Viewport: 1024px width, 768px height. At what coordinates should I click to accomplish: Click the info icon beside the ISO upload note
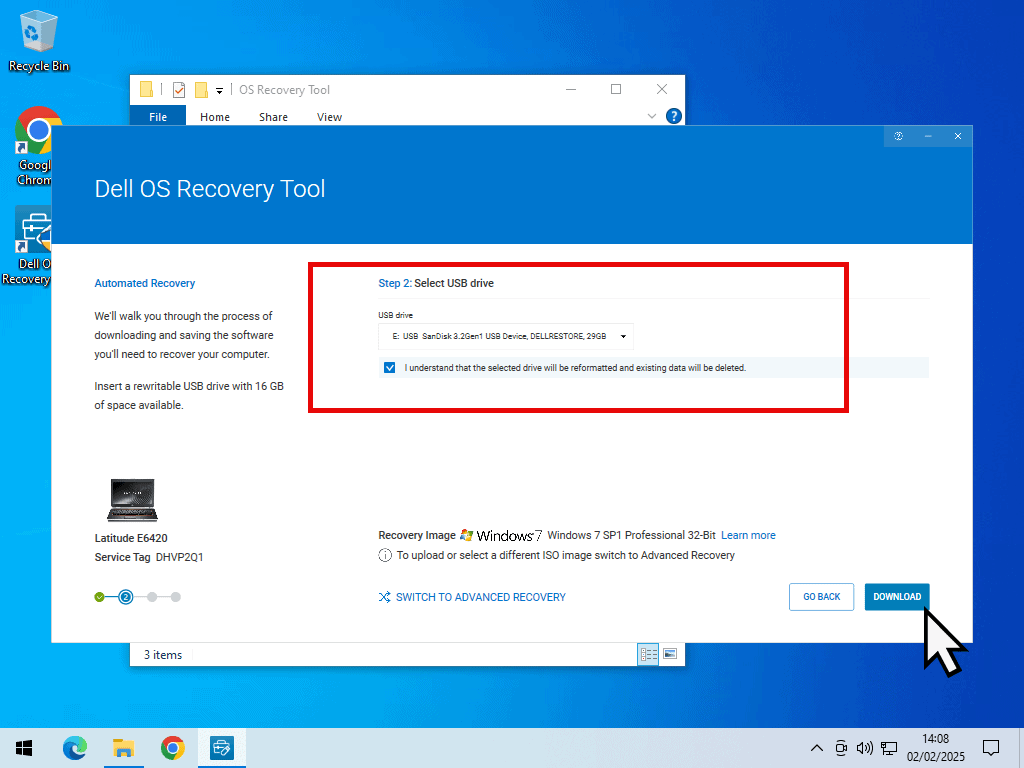click(x=385, y=555)
